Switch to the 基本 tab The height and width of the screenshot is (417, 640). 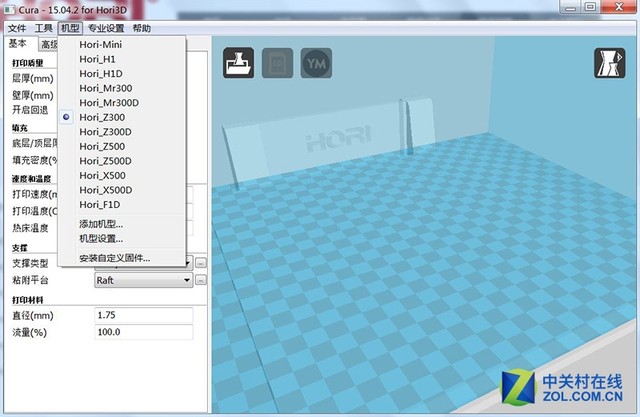[17, 44]
